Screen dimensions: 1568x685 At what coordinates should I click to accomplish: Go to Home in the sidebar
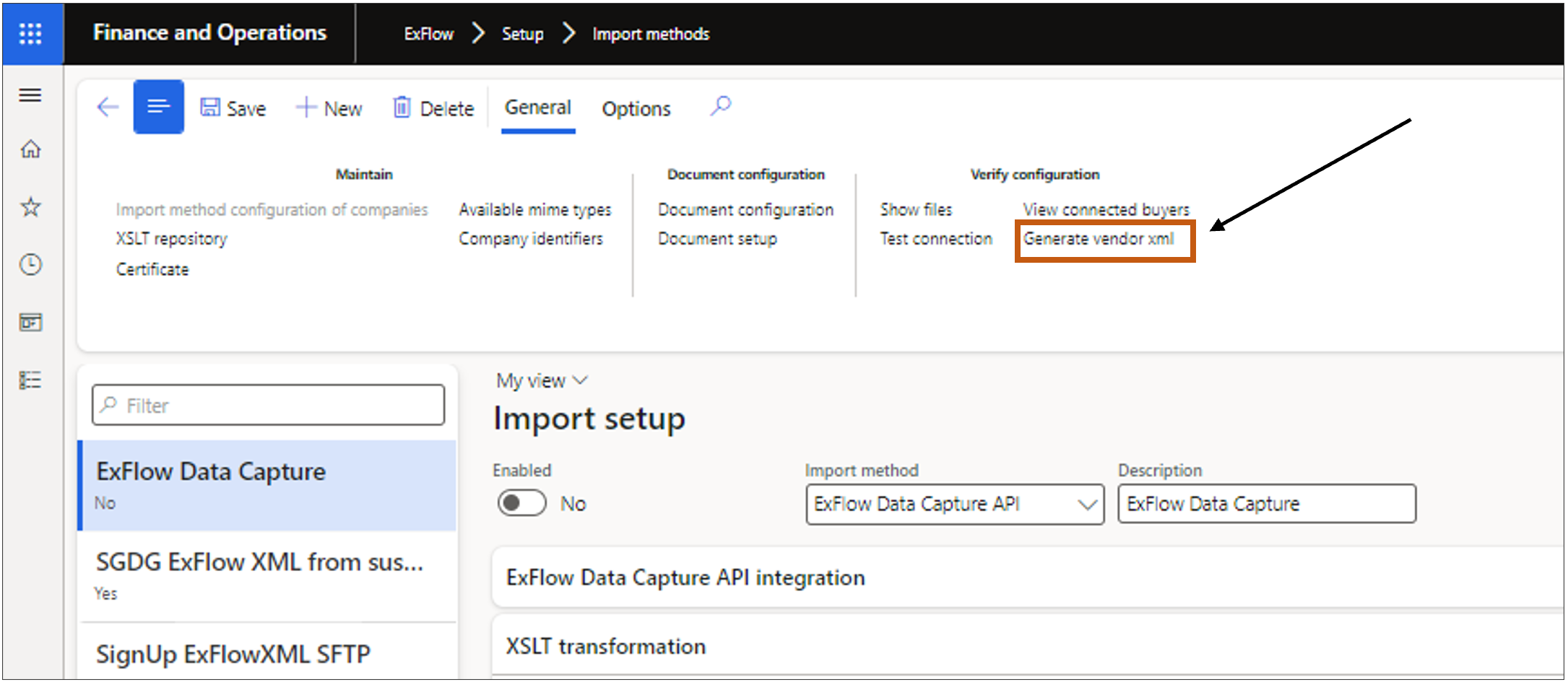pos(30,149)
